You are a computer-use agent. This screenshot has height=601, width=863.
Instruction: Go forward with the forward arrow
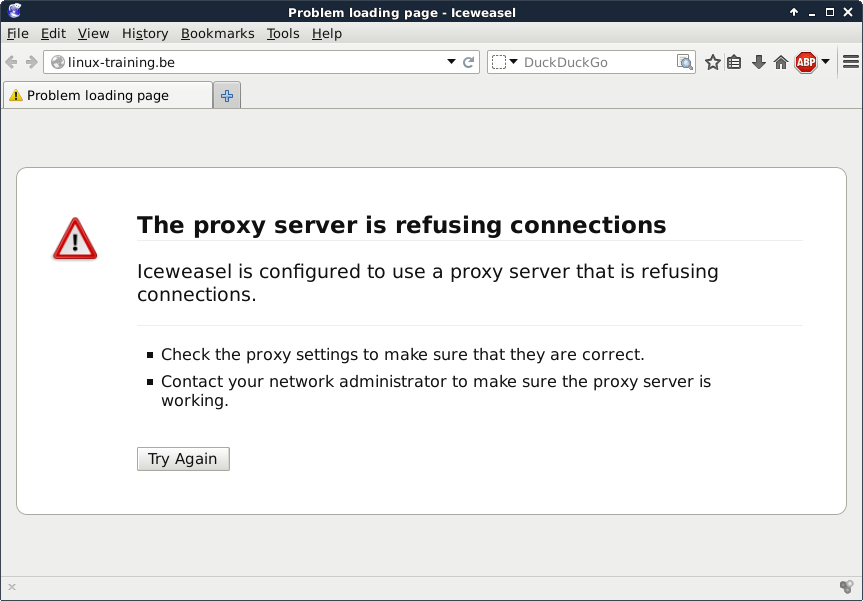pyautogui.click(x=31, y=62)
